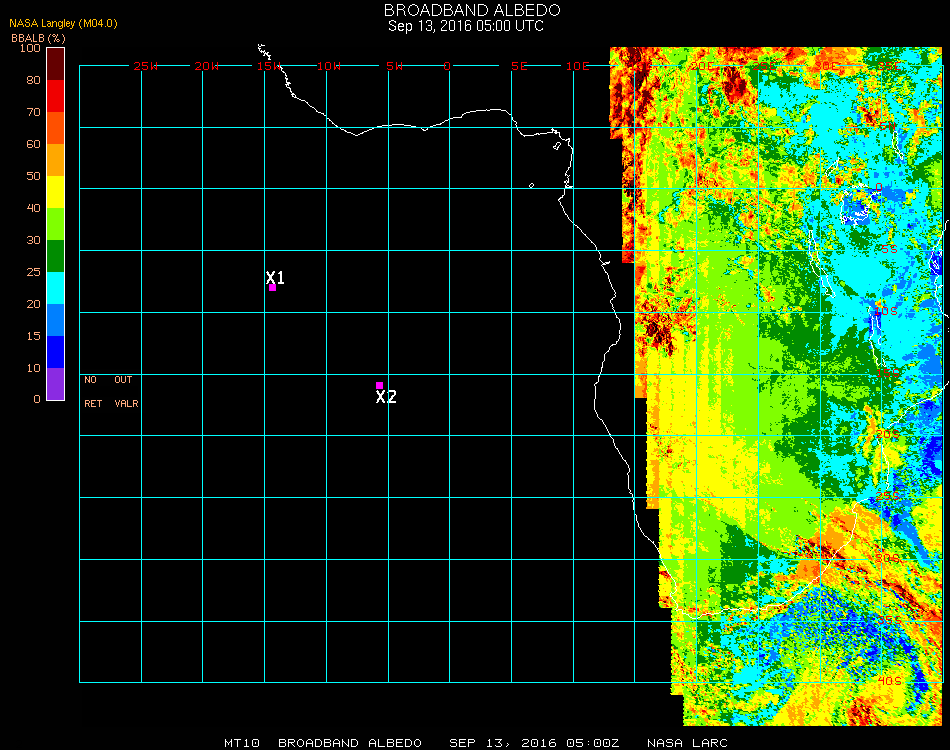Click the OUT VALR legend label

click(126, 392)
